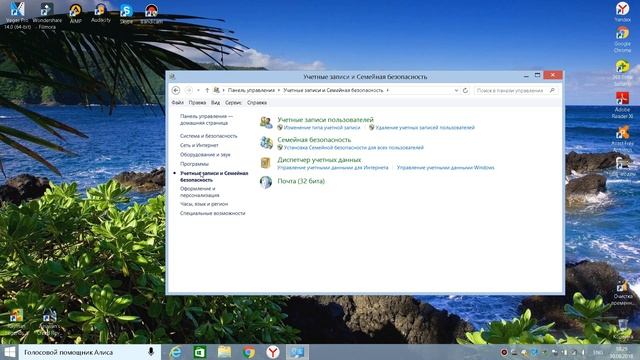Expand the chevron after Панель управления breadcrumb
Screen dimensions: 640x360
(x=279, y=90)
